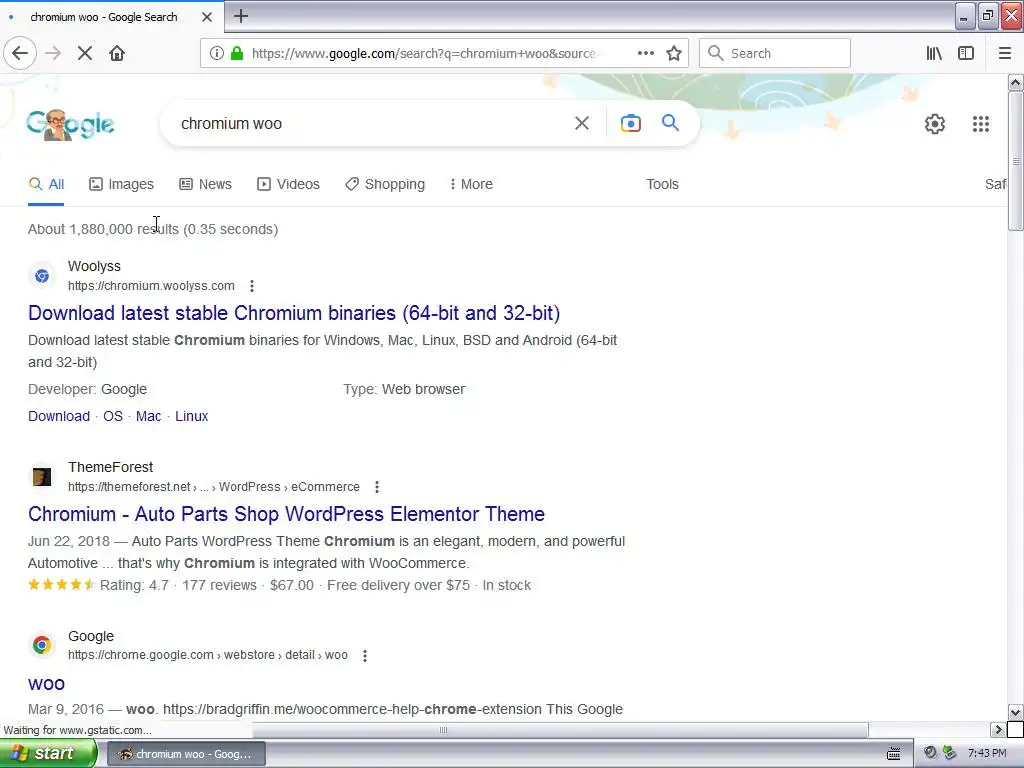Show site information icon in address bar
This screenshot has height=768, width=1024.
coord(216,53)
